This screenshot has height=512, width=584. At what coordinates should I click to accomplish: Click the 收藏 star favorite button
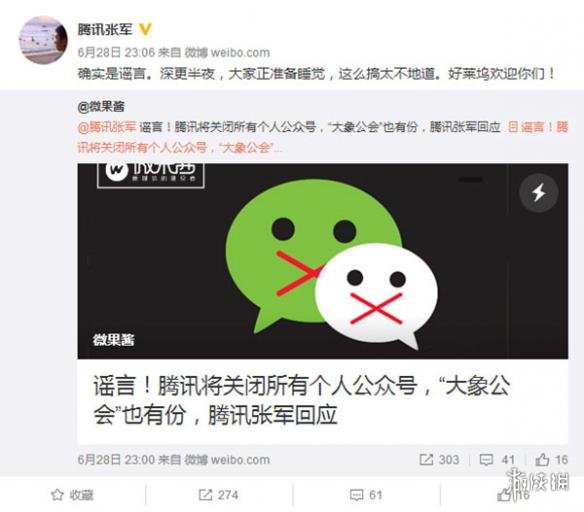pyautogui.click(x=72, y=495)
